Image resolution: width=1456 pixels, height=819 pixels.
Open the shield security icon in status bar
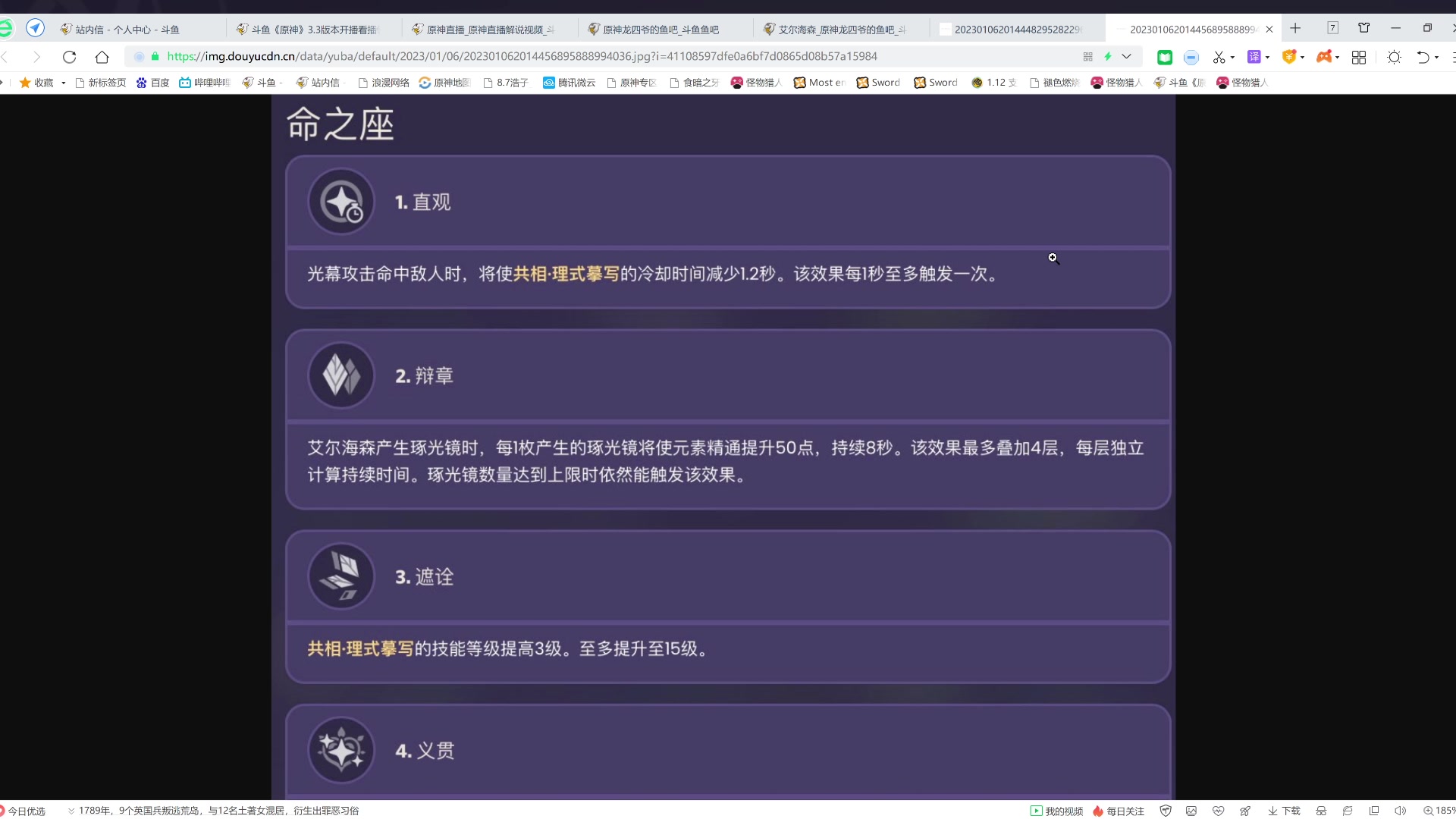[x=1166, y=811]
